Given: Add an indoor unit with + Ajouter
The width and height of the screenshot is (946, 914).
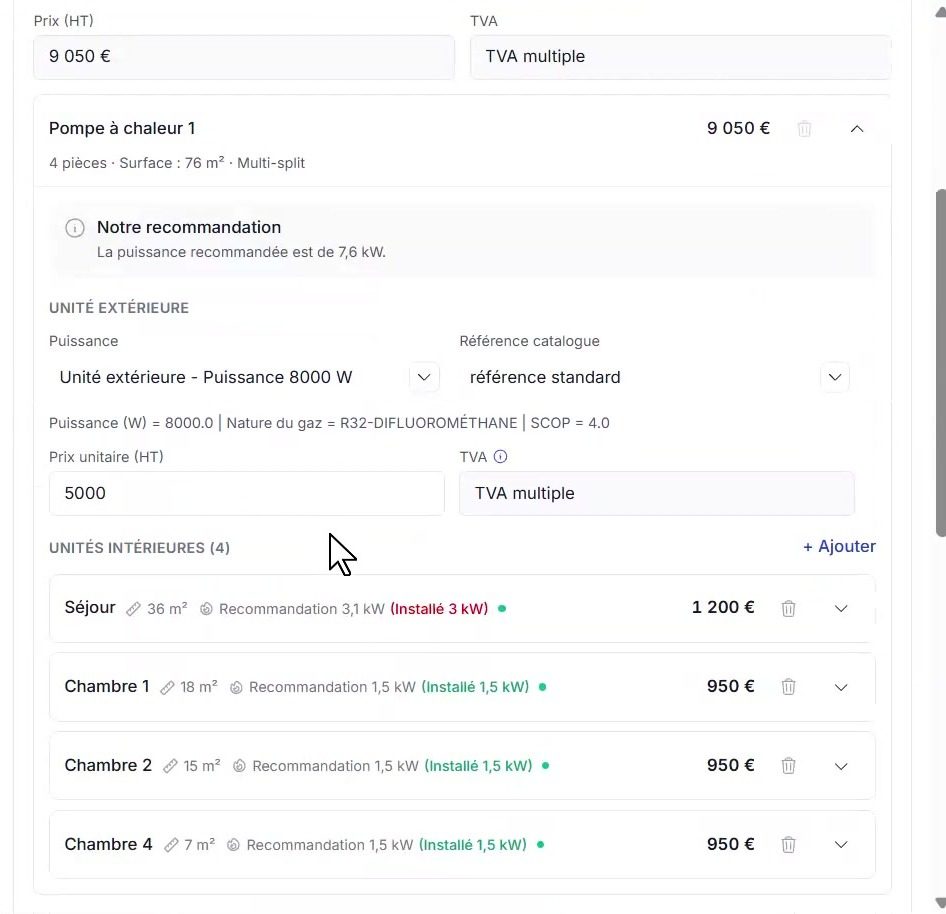Looking at the screenshot, I should (x=839, y=547).
